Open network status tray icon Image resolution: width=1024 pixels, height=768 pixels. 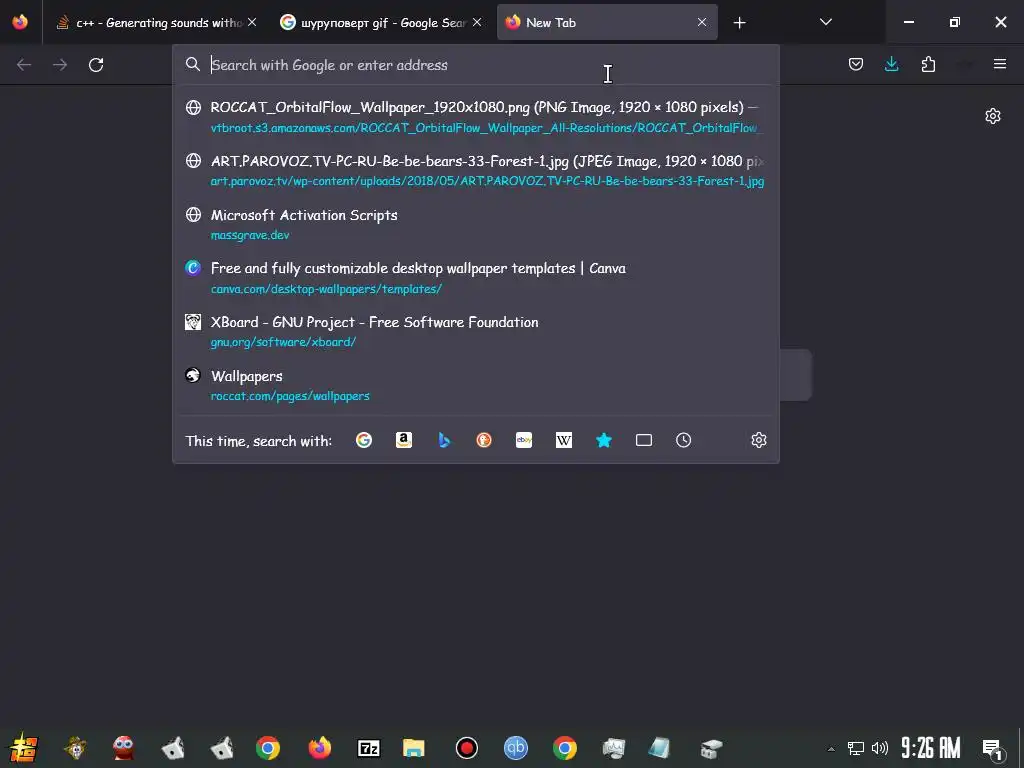click(855, 748)
